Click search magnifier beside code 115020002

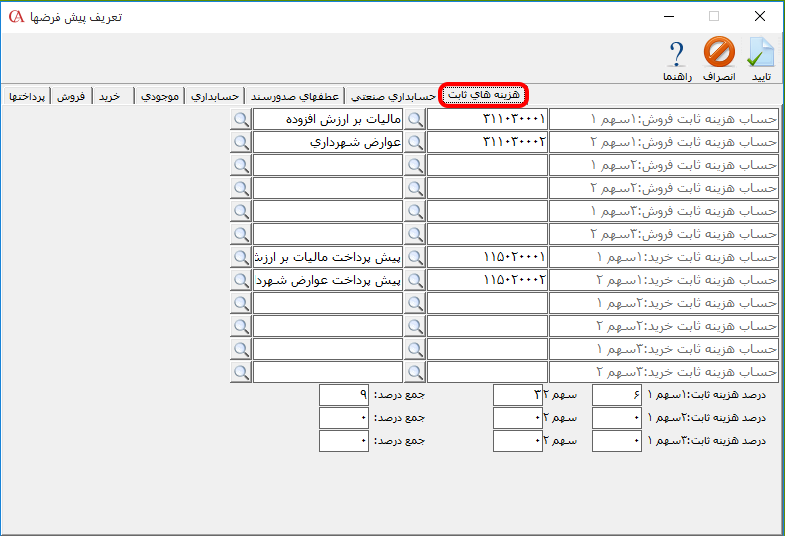pos(415,280)
